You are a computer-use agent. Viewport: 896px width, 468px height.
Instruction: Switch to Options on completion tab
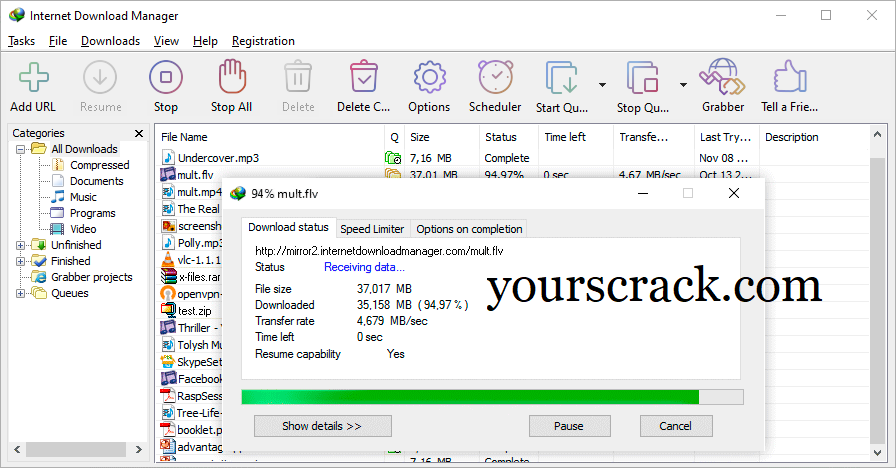pyautogui.click(x=469, y=229)
